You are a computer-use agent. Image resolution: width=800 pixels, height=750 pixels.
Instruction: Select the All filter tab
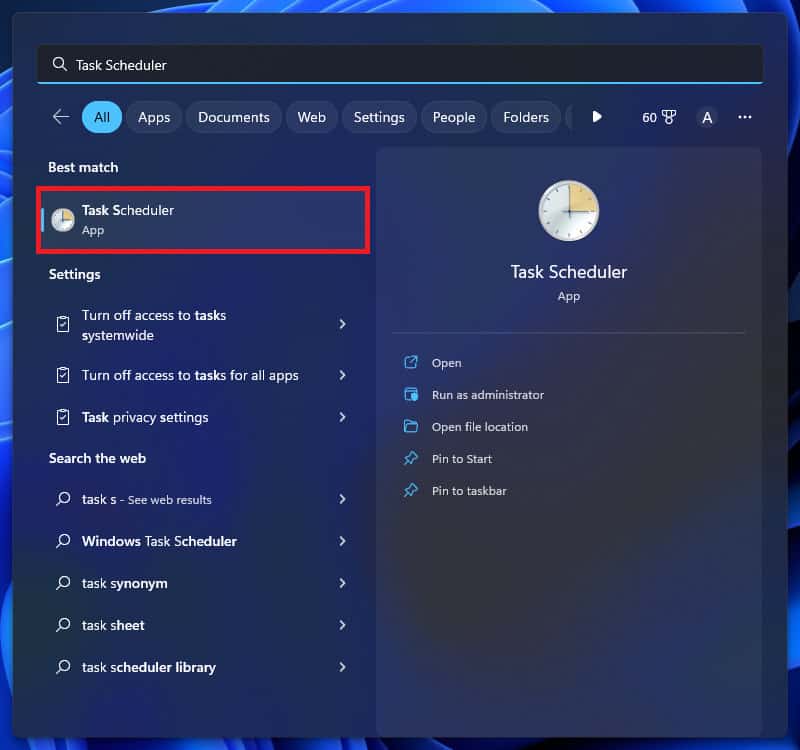[x=102, y=117]
